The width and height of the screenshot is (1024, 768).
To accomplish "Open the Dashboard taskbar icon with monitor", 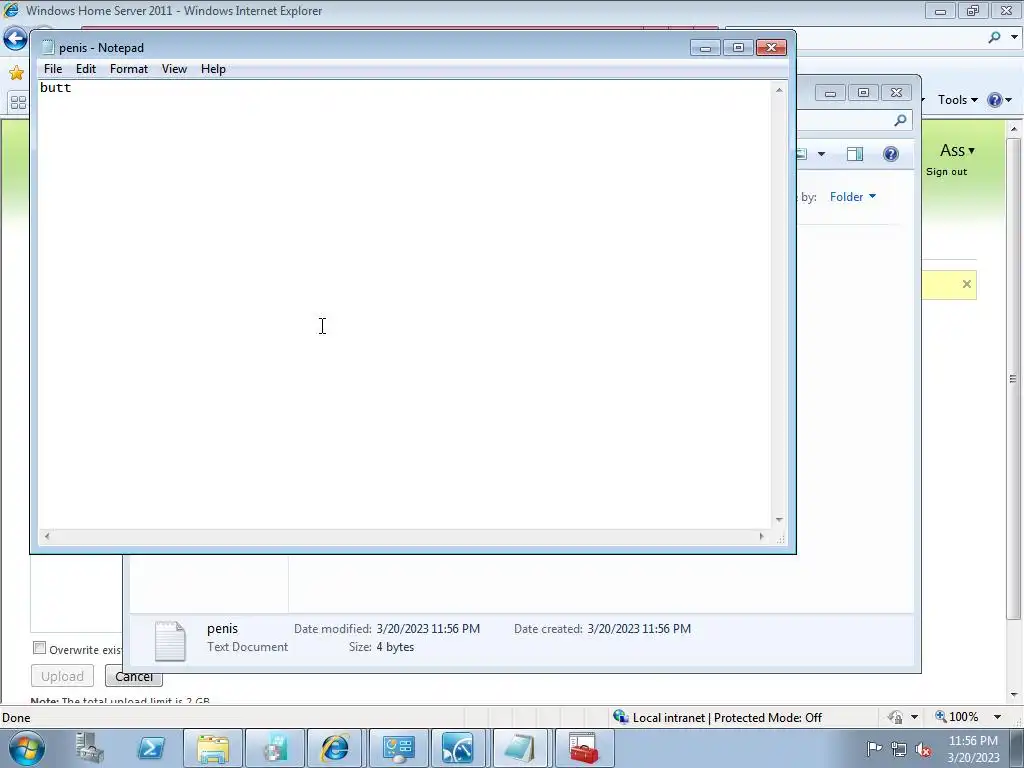I will click(399, 748).
